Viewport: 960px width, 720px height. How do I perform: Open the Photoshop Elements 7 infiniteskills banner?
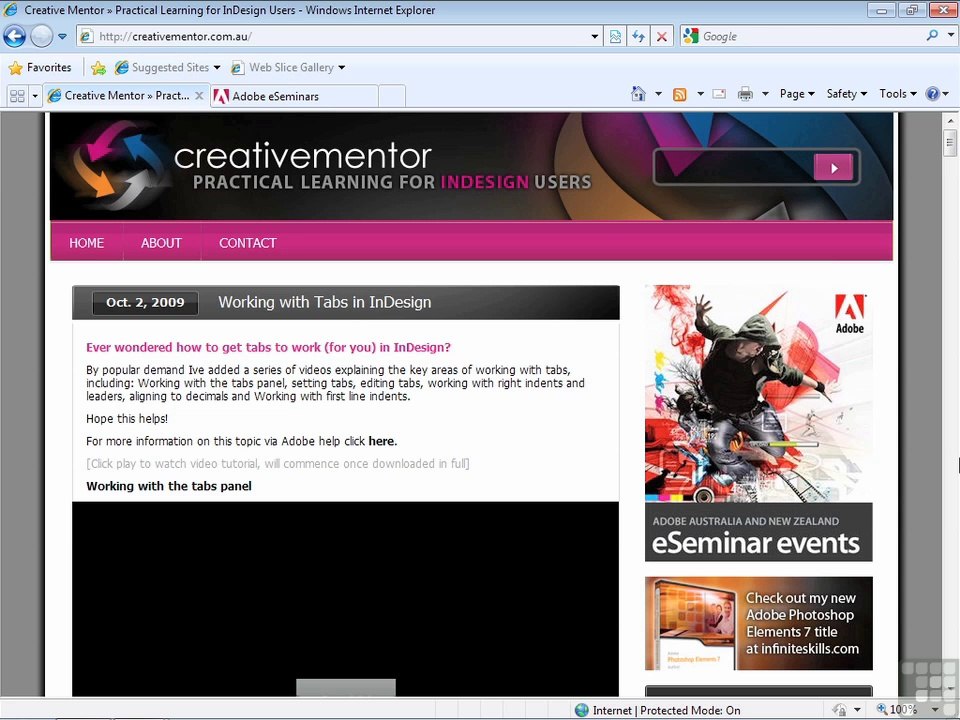pyautogui.click(x=759, y=623)
